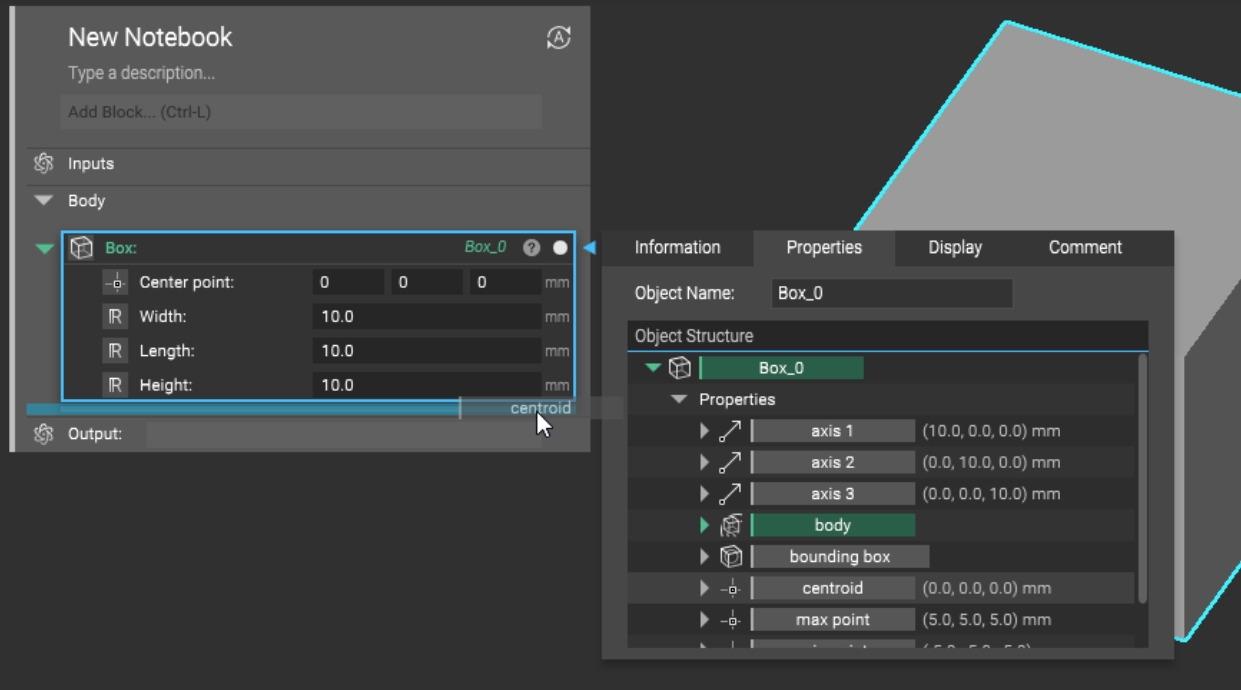Image resolution: width=1241 pixels, height=690 pixels.
Task: Open help for the Box block
Action: click(x=532, y=248)
